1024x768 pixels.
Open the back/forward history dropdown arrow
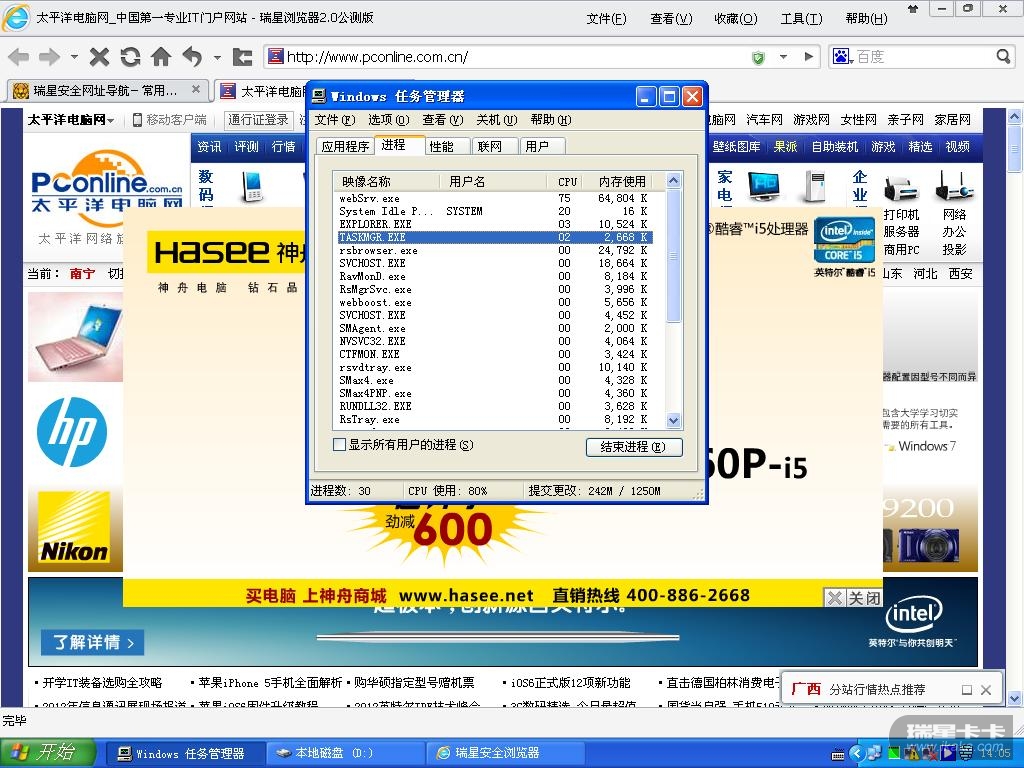(x=74, y=57)
